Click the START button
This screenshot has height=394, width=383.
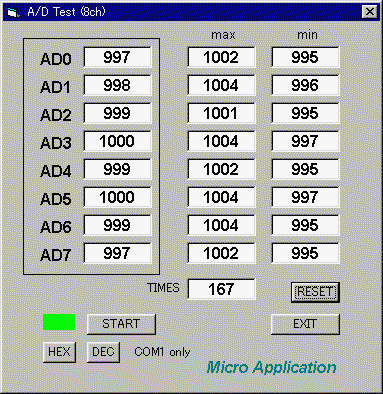click(x=121, y=324)
